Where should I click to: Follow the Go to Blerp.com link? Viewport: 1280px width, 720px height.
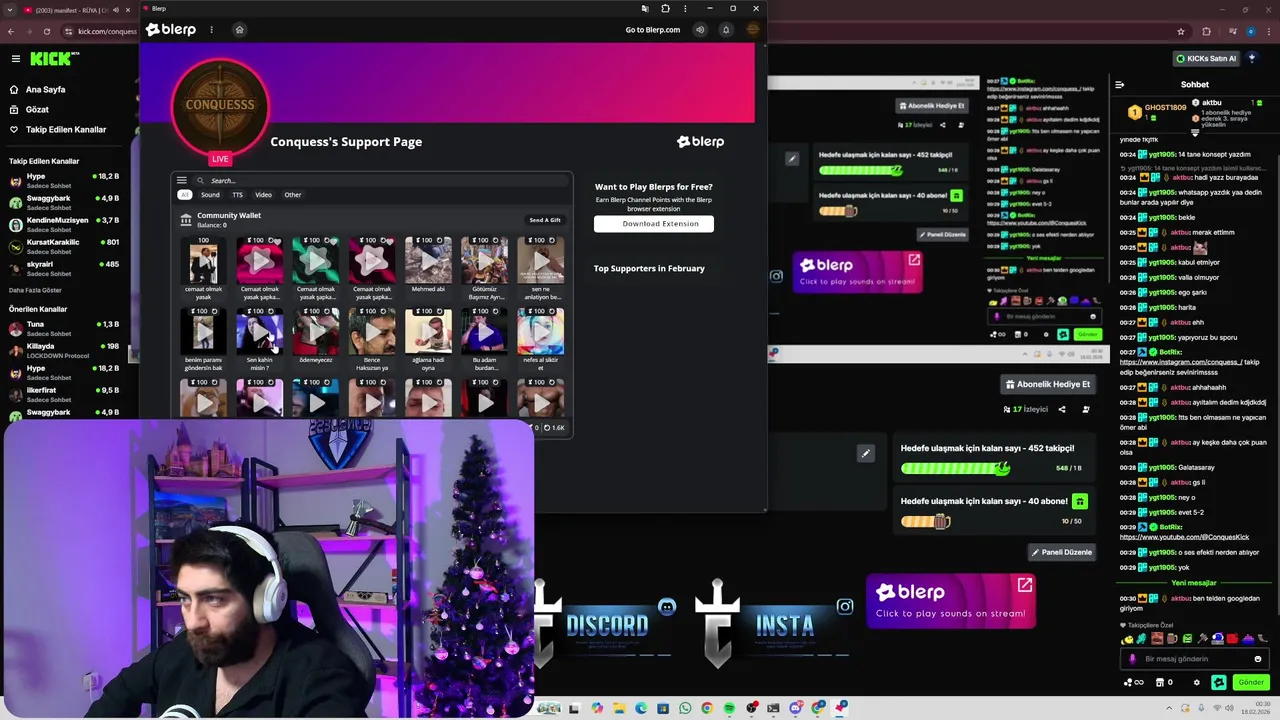[x=652, y=30]
